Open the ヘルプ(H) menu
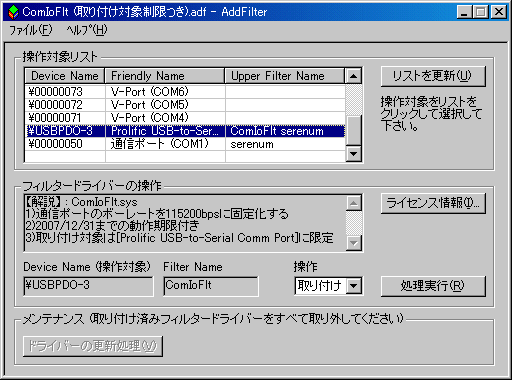 pos(86,30)
